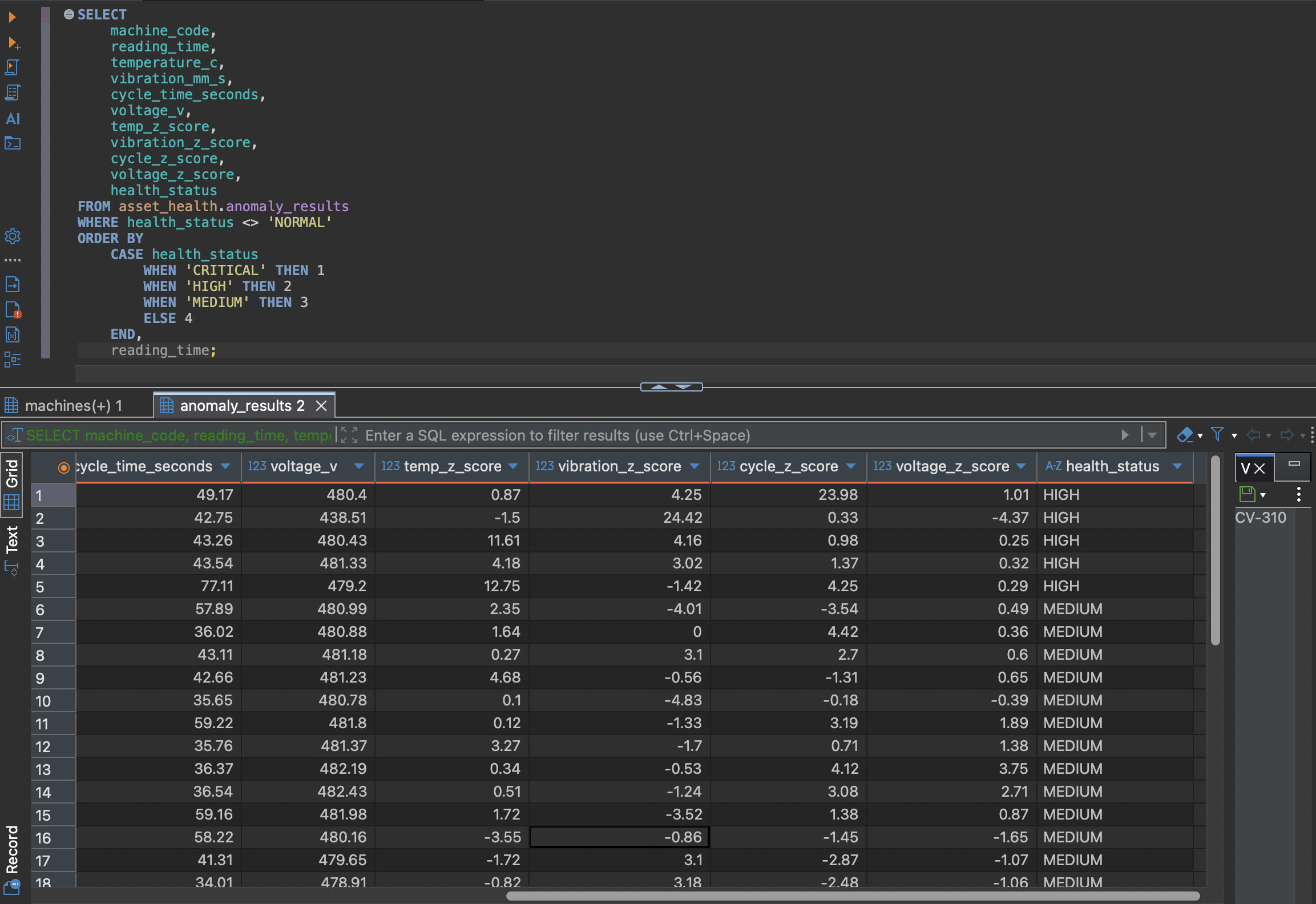This screenshot has width=1316, height=904.
Task: Click vibration_z_score cell 24.42
Action: click(620, 518)
